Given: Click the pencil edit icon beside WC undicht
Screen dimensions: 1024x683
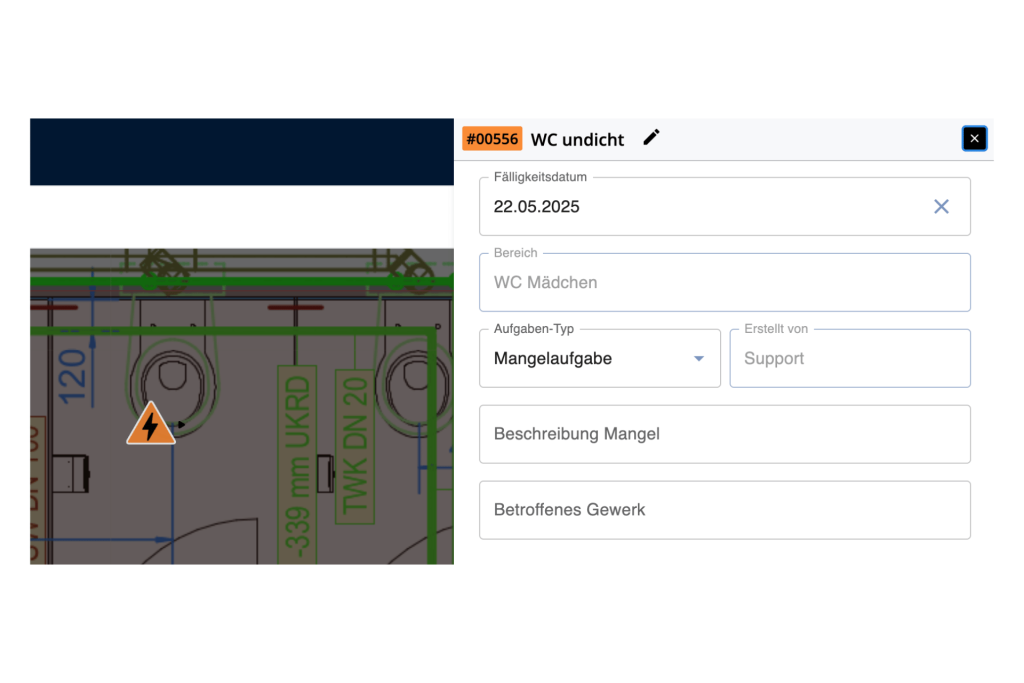Looking at the screenshot, I should pos(651,138).
